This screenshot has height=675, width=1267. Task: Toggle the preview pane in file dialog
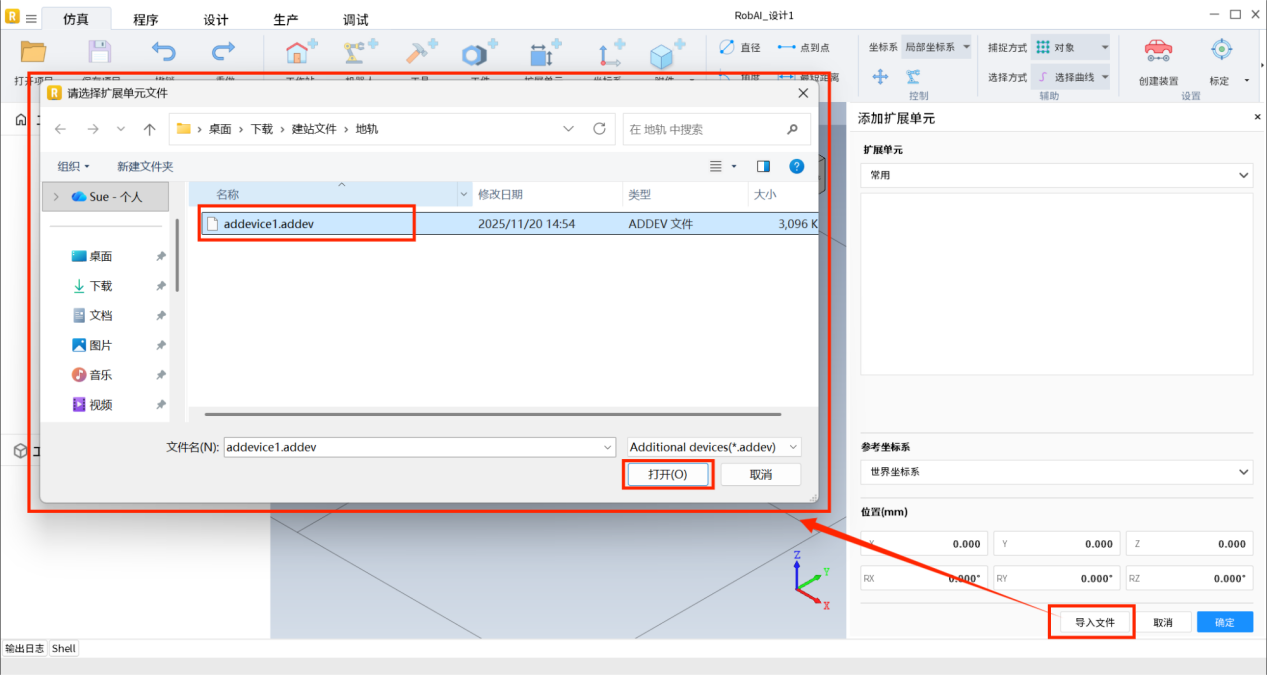point(763,166)
